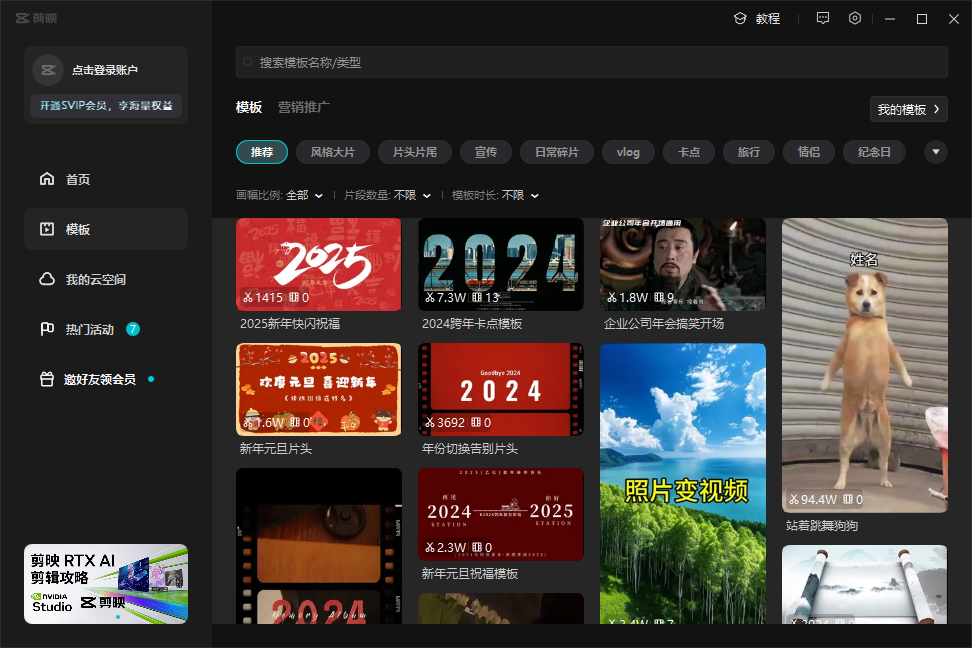Switch to the 模板 tab
The height and width of the screenshot is (648, 972).
click(x=249, y=107)
